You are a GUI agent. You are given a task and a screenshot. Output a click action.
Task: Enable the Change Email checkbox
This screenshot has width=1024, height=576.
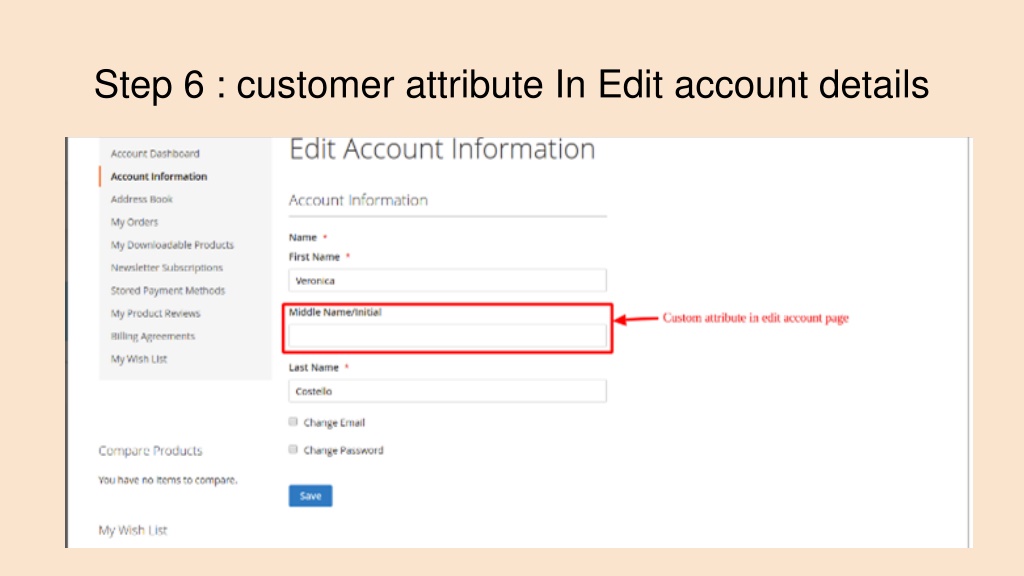pos(293,422)
